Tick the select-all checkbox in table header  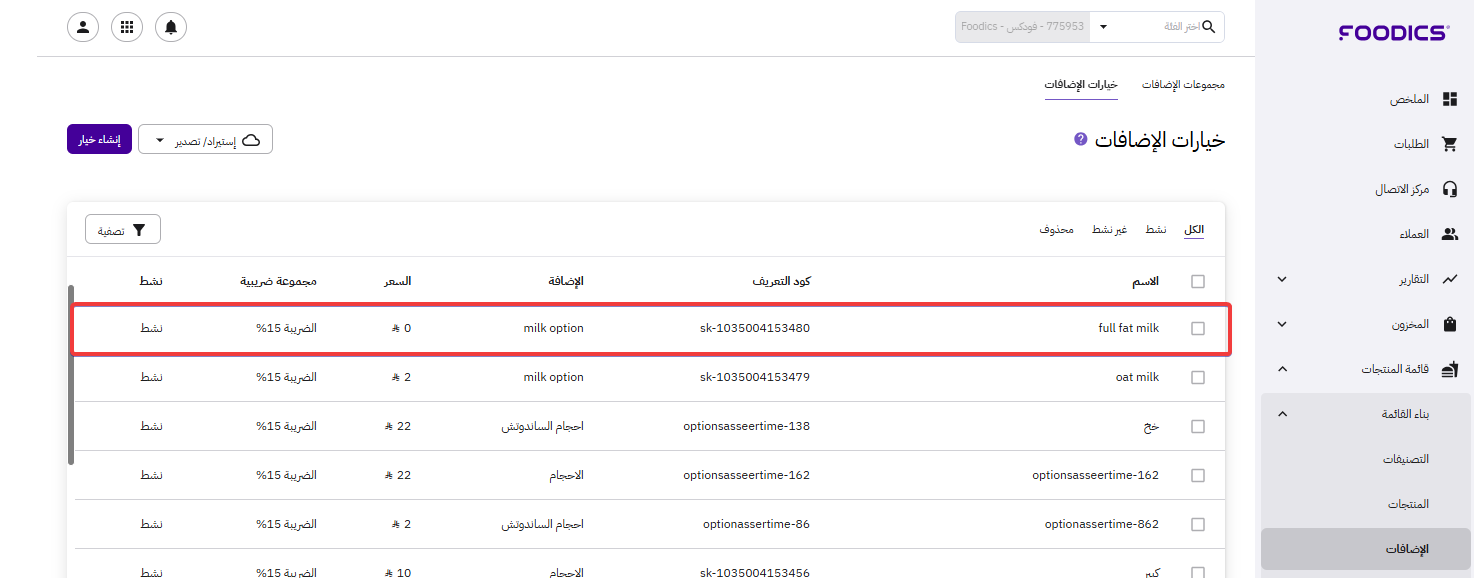tap(1198, 282)
